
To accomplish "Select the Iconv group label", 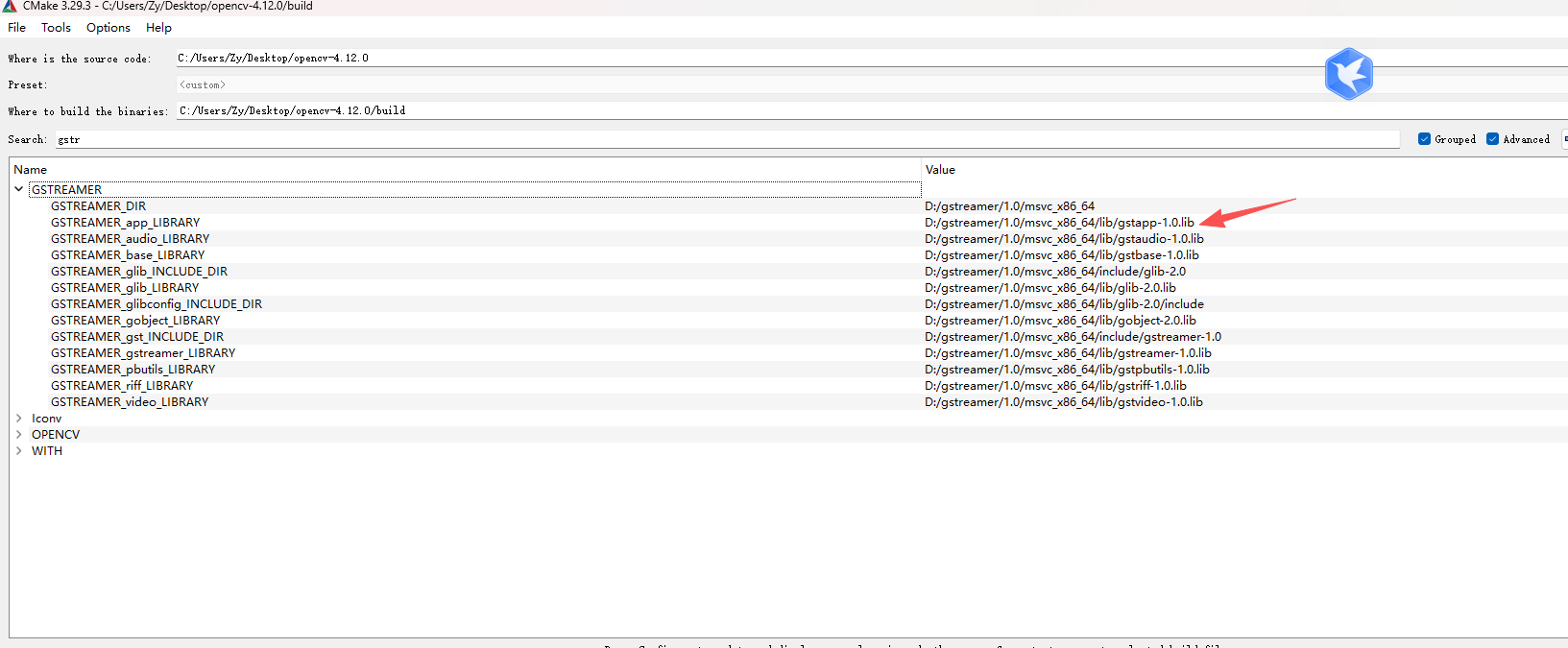I will [46, 418].
